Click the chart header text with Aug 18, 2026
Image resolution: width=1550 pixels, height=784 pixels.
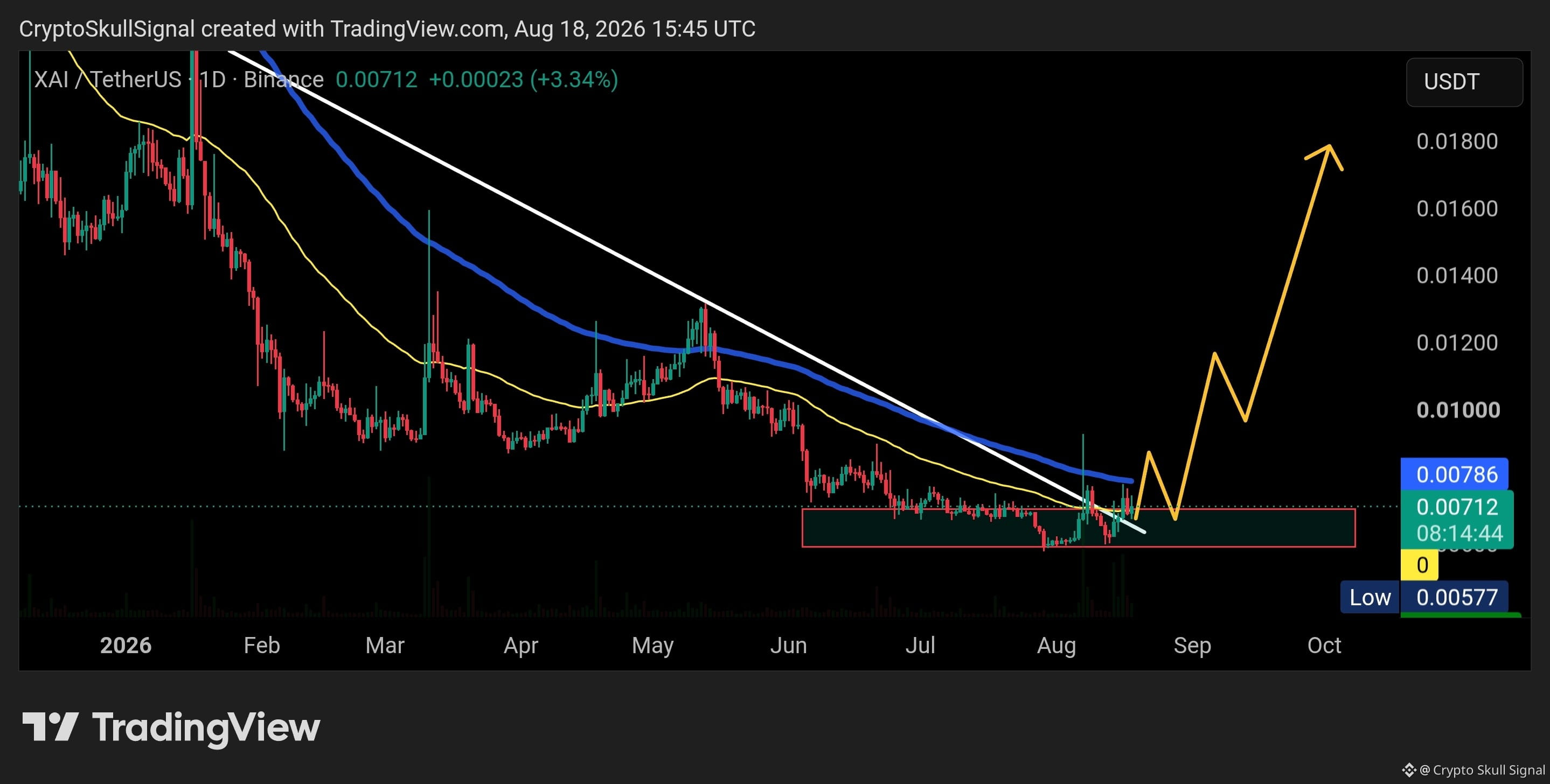pos(387,28)
